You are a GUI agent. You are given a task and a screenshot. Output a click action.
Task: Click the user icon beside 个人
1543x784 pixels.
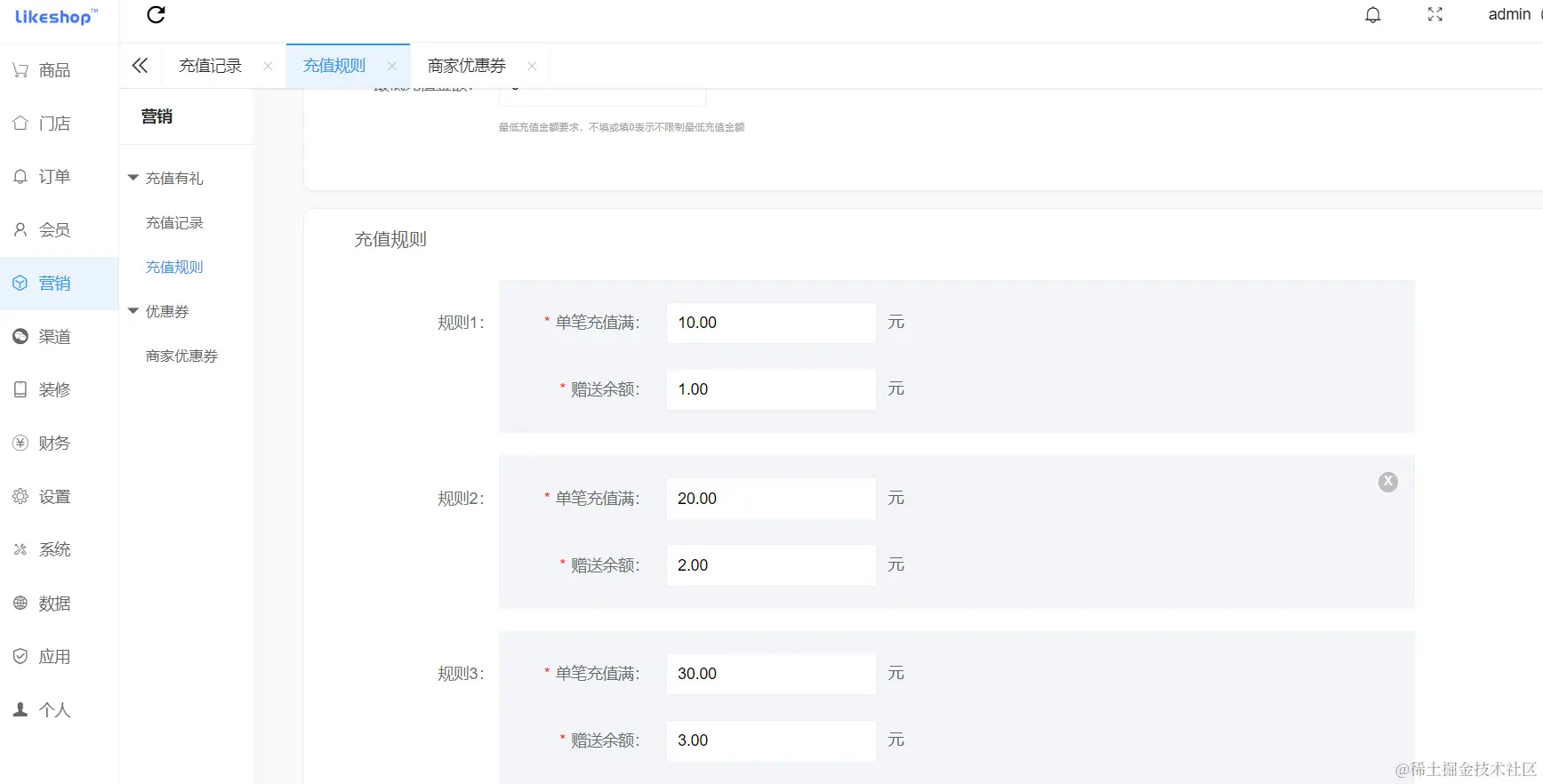coord(20,710)
